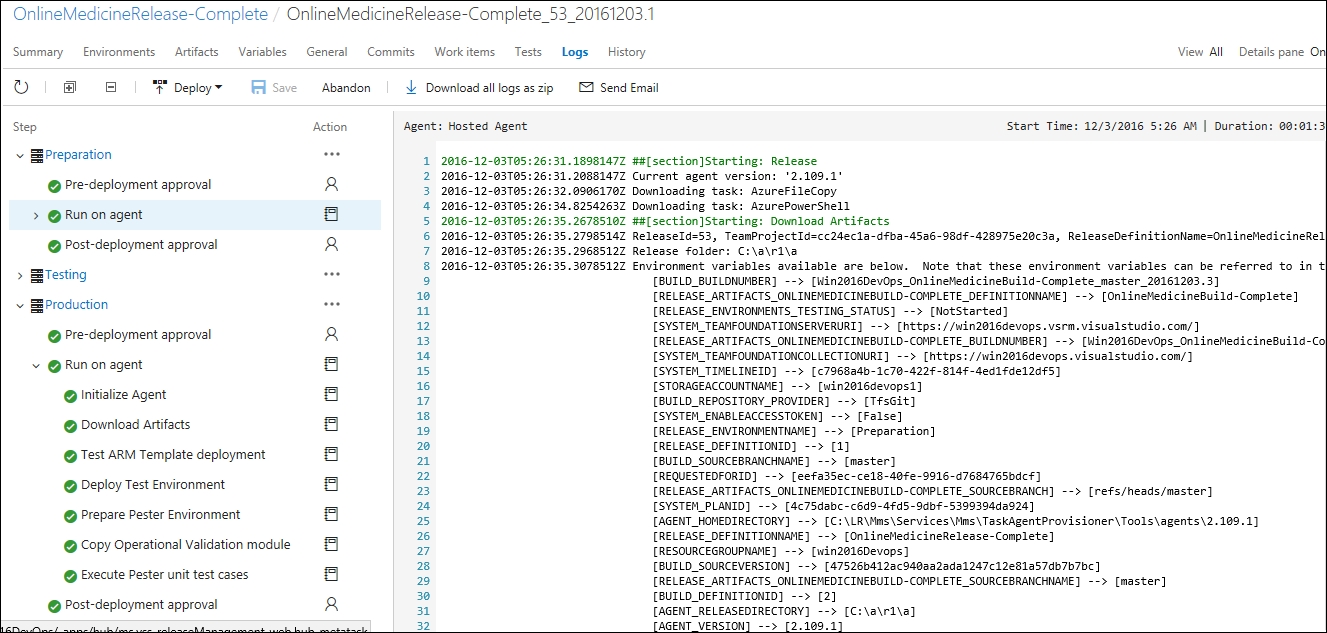The width and height of the screenshot is (1327, 633).
Task: Click the log icon for Preparation's Run on agent
Action: click(332, 215)
